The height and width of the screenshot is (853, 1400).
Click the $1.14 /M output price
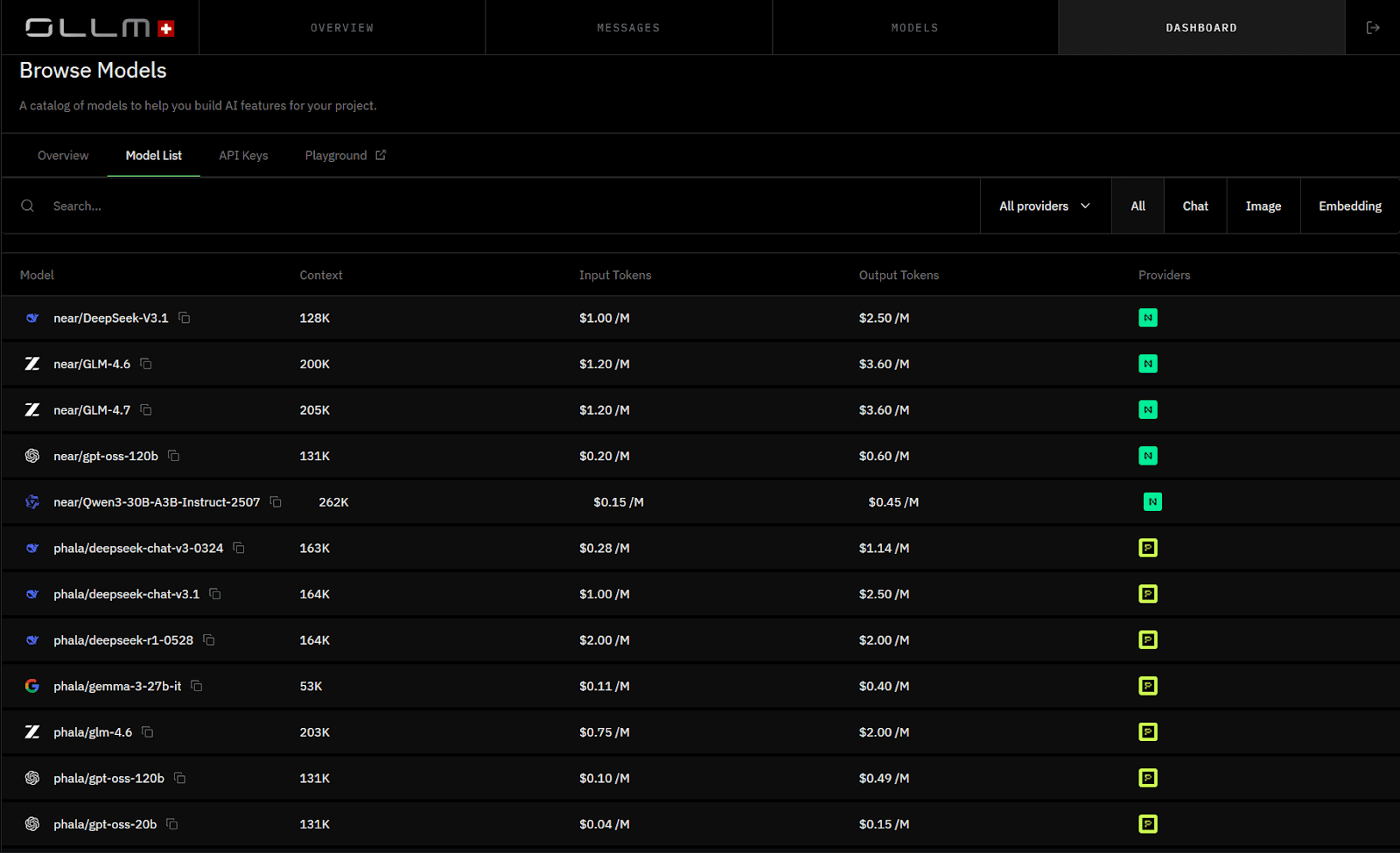[x=884, y=548]
